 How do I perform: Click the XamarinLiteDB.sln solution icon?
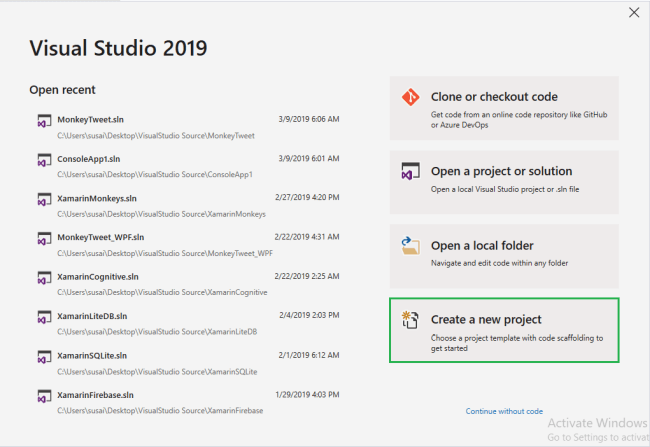(44, 318)
